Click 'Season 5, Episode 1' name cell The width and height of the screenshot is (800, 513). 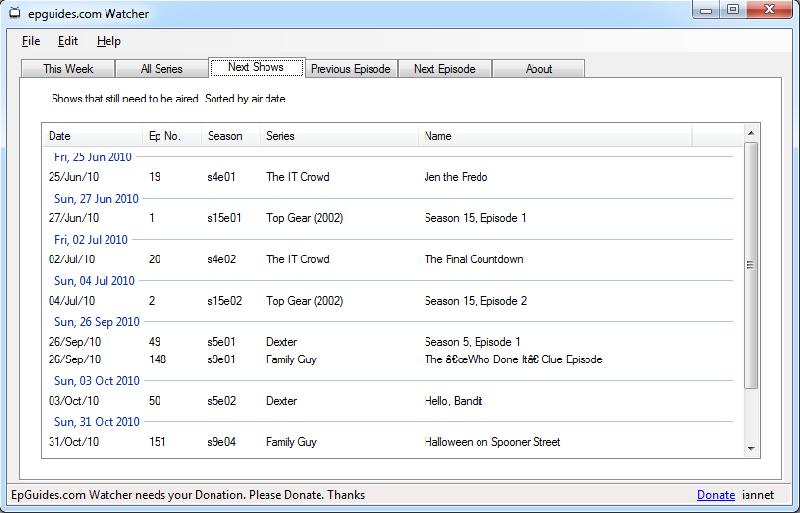point(472,342)
